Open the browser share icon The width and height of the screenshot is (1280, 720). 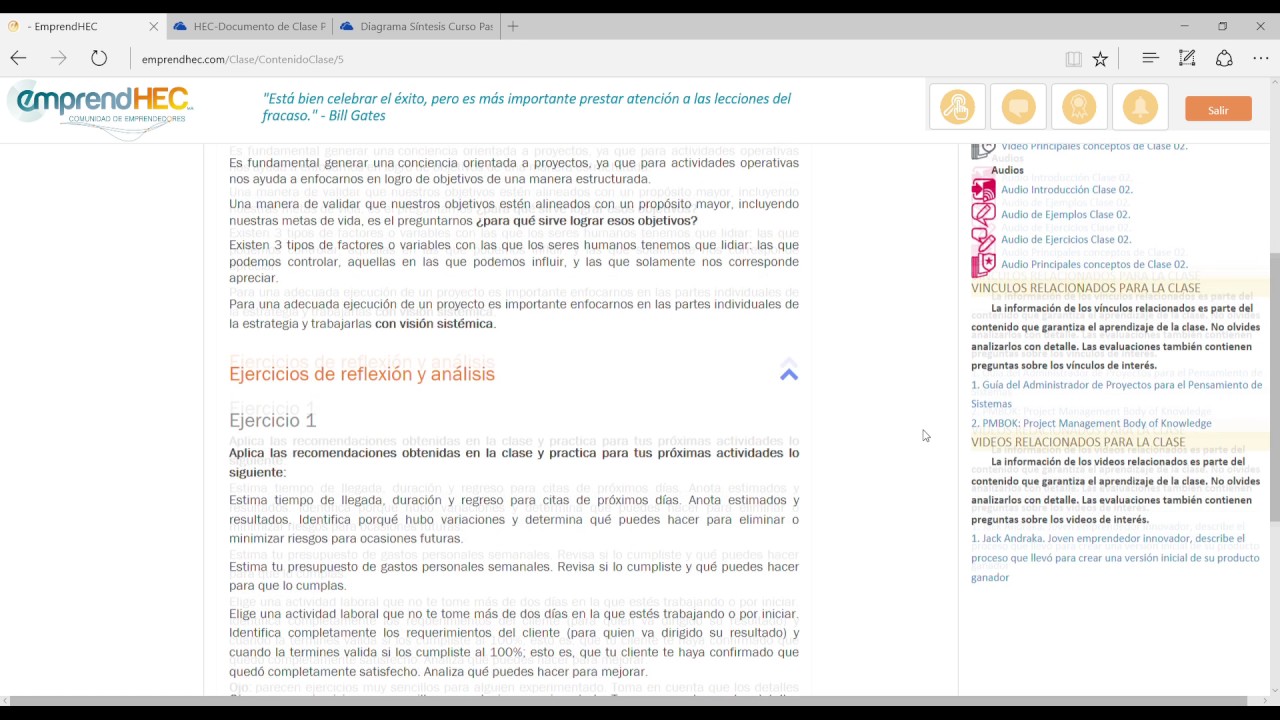[x=1224, y=58]
